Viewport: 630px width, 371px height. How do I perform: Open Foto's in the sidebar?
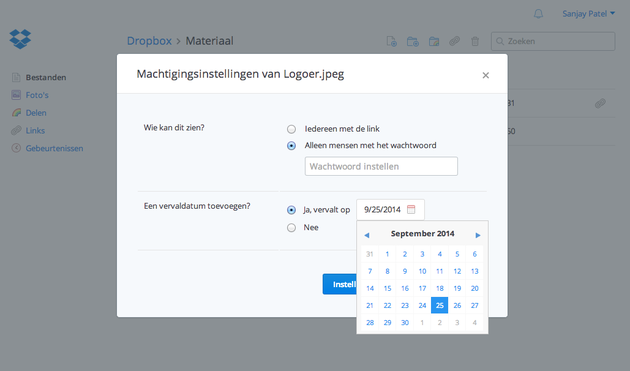pos(37,95)
